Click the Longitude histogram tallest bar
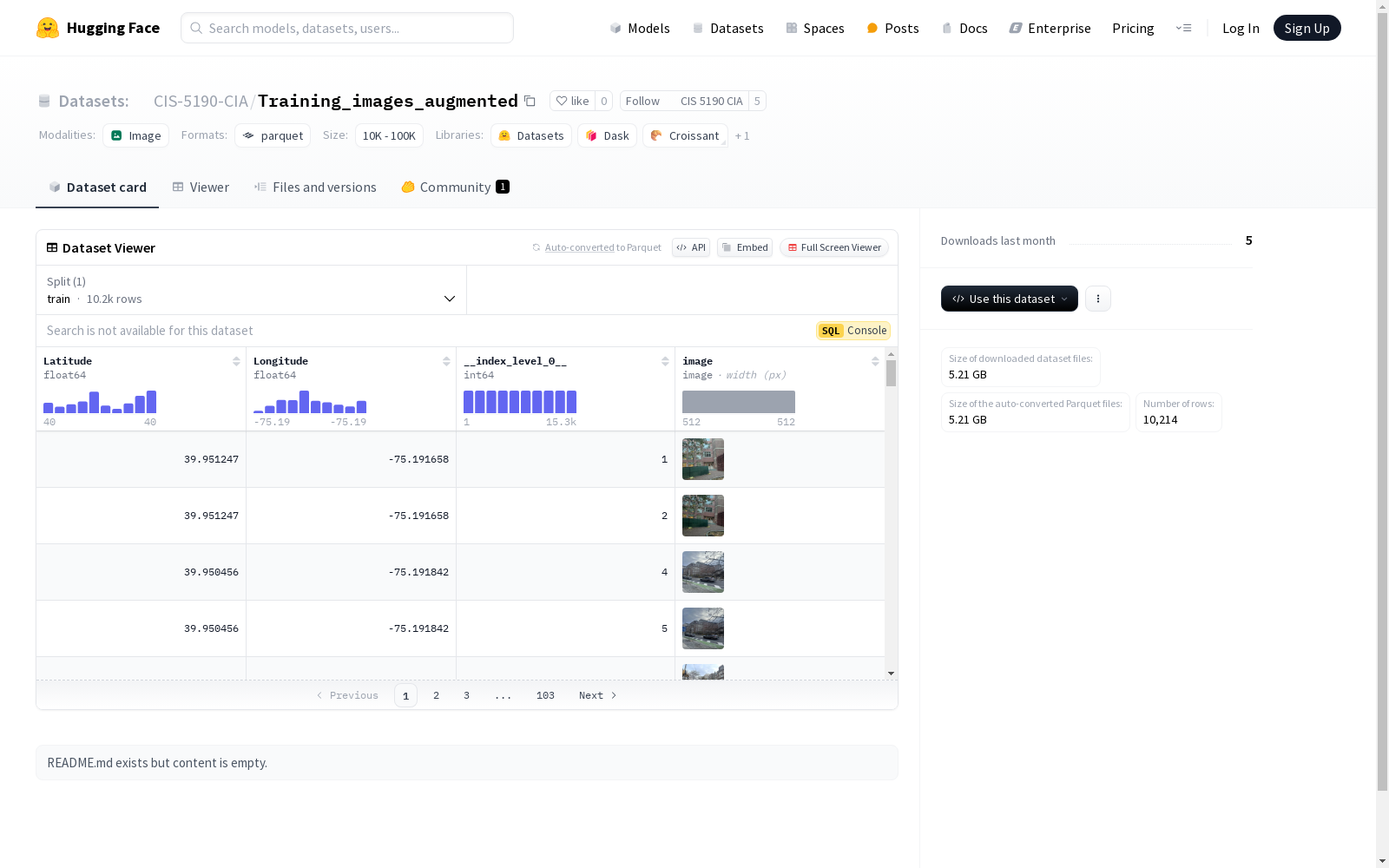 pos(305,402)
